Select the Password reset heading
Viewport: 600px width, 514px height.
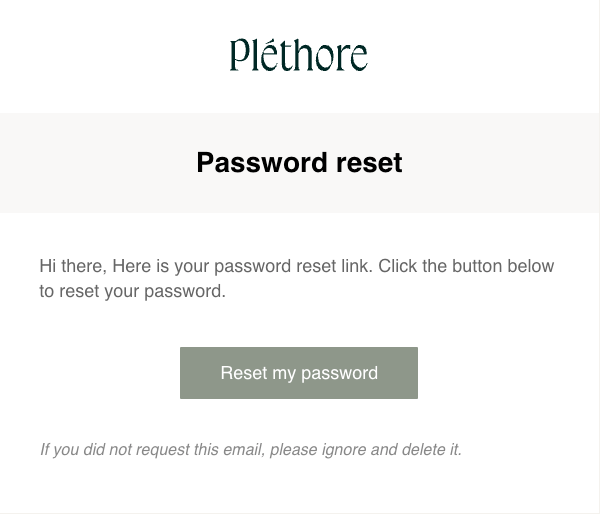pos(299,163)
